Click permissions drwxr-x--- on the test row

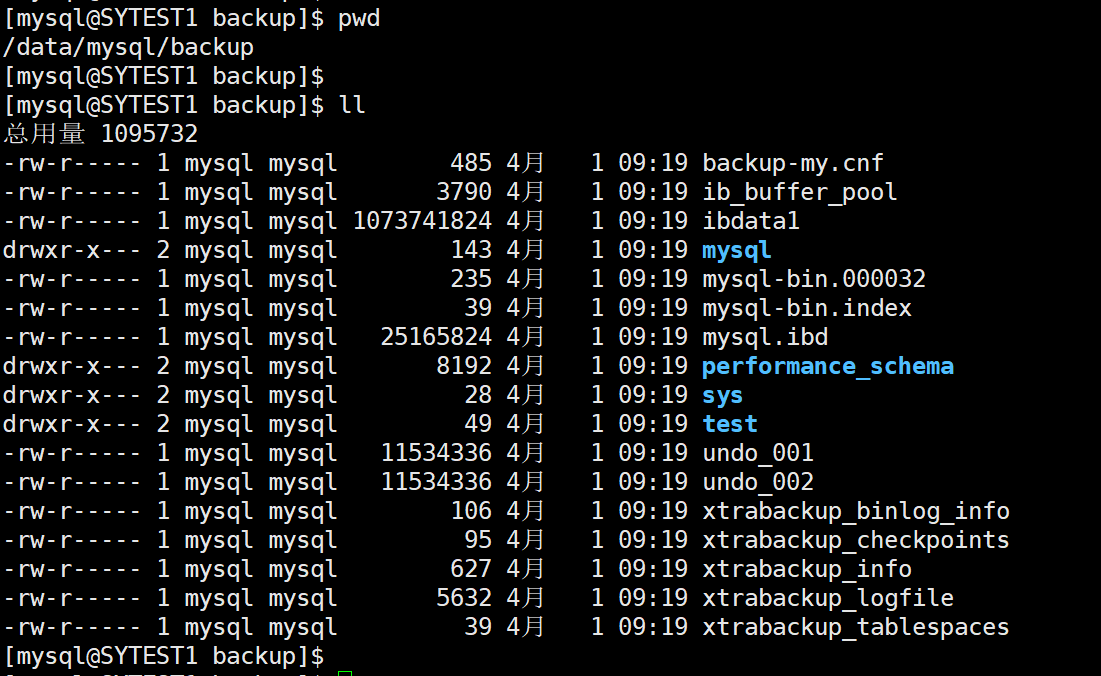click(72, 424)
